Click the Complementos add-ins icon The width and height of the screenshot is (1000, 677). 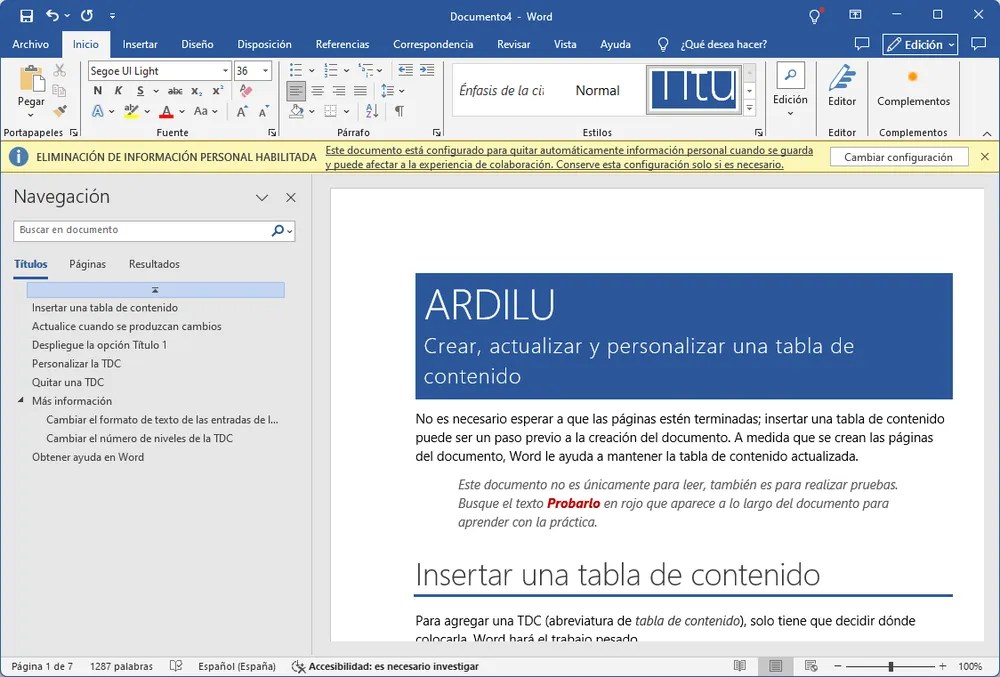pyautogui.click(x=913, y=85)
